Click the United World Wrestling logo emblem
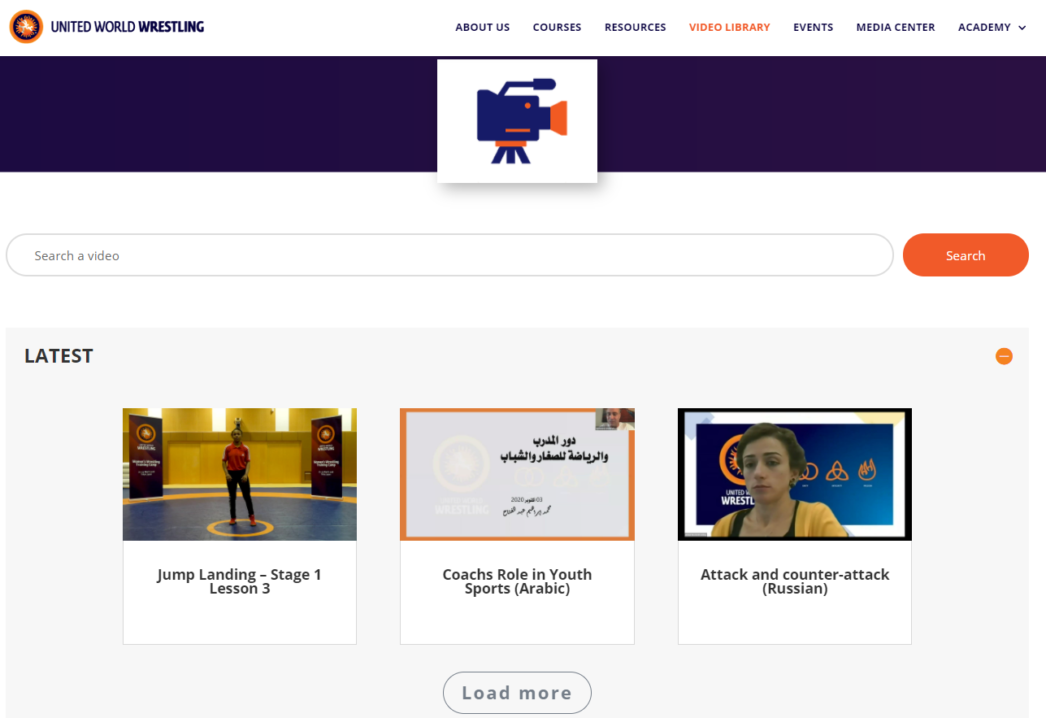Image resolution: width=1046 pixels, height=718 pixels. coord(26,27)
